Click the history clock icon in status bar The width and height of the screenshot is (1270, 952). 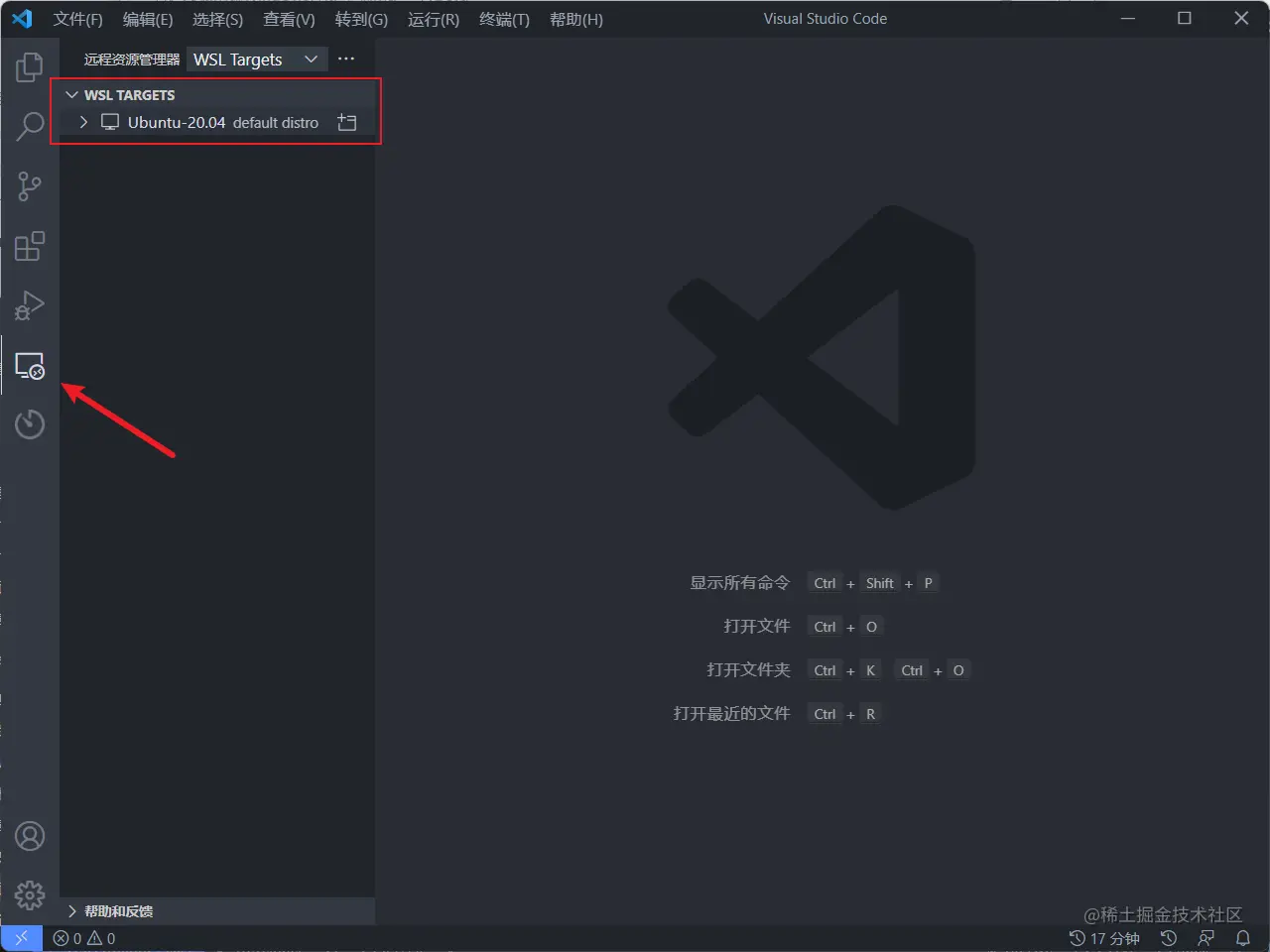pyautogui.click(x=1169, y=938)
